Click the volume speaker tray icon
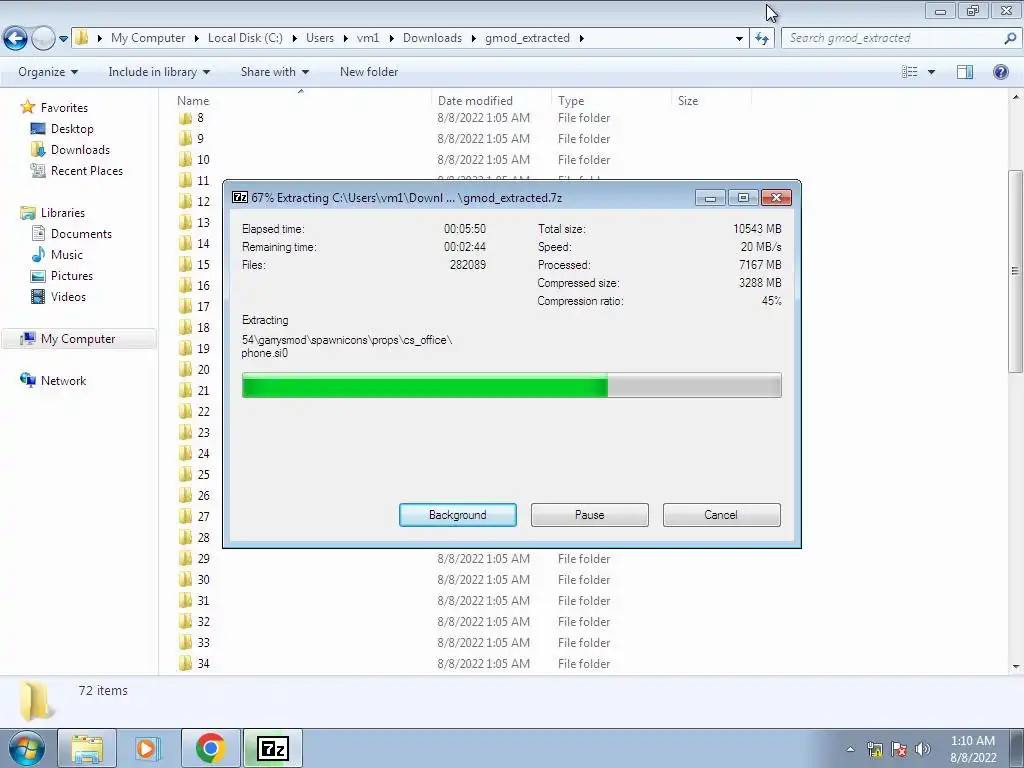The image size is (1024, 768). [922, 749]
